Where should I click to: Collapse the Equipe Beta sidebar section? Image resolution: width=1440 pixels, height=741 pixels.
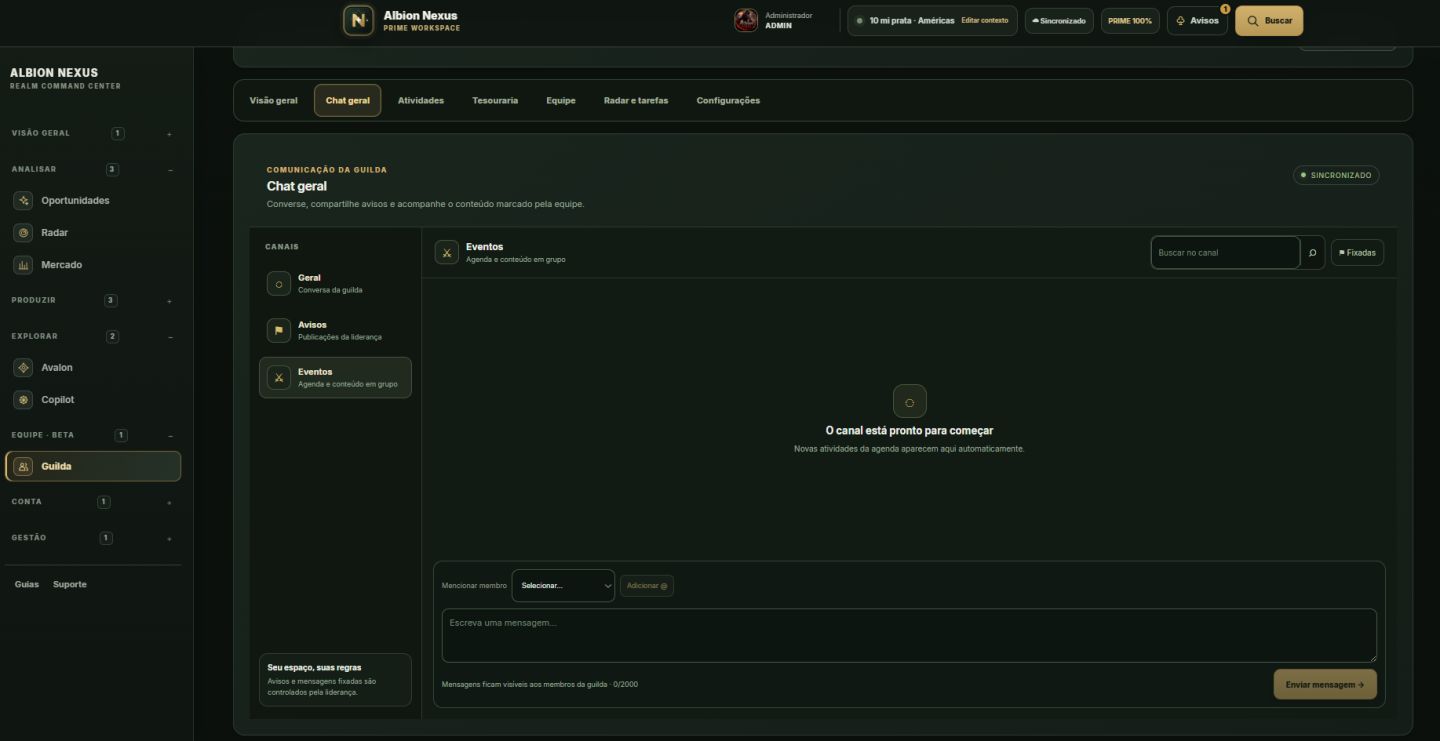click(x=170, y=436)
